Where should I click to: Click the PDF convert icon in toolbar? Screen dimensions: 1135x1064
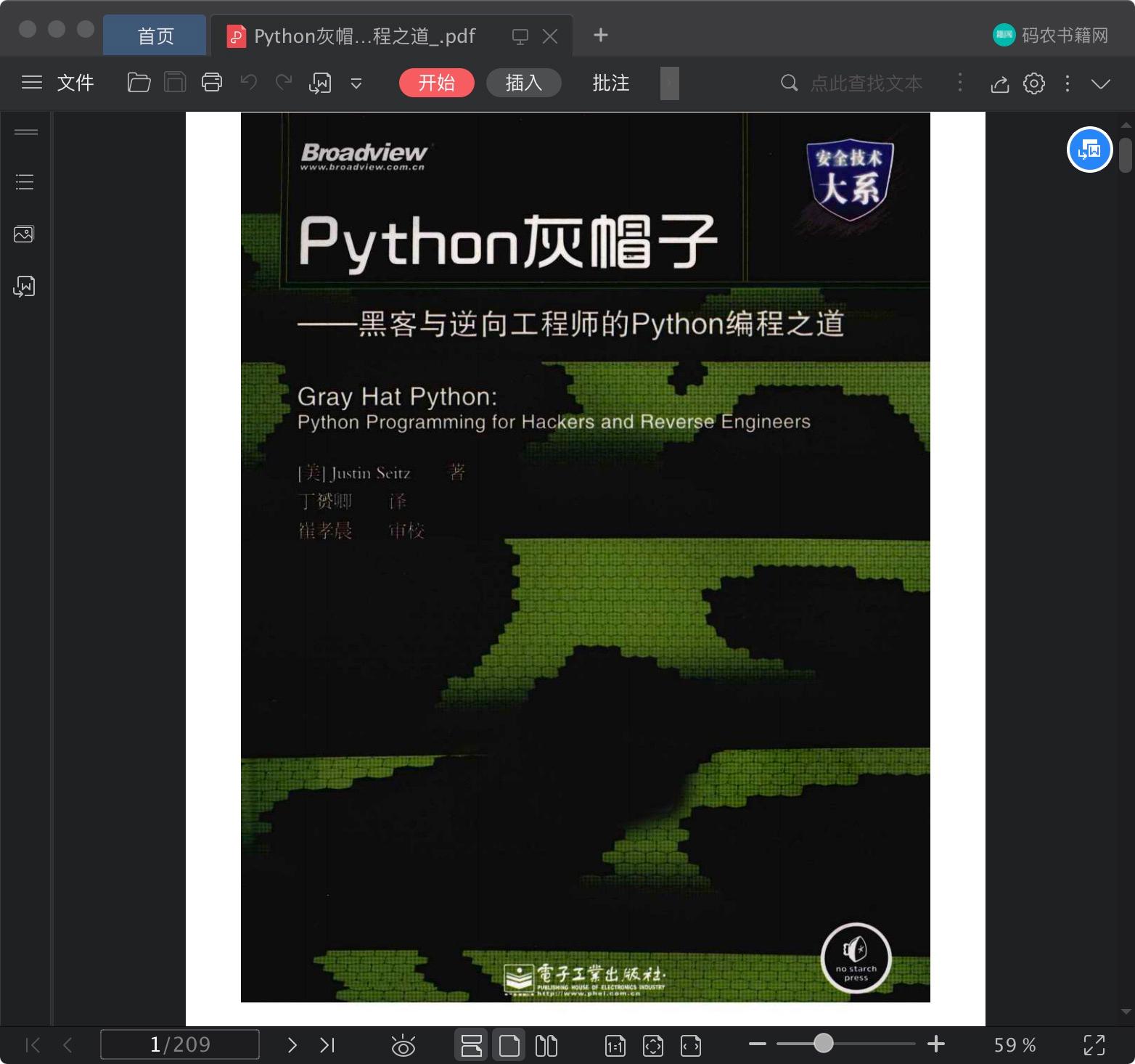tap(320, 83)
